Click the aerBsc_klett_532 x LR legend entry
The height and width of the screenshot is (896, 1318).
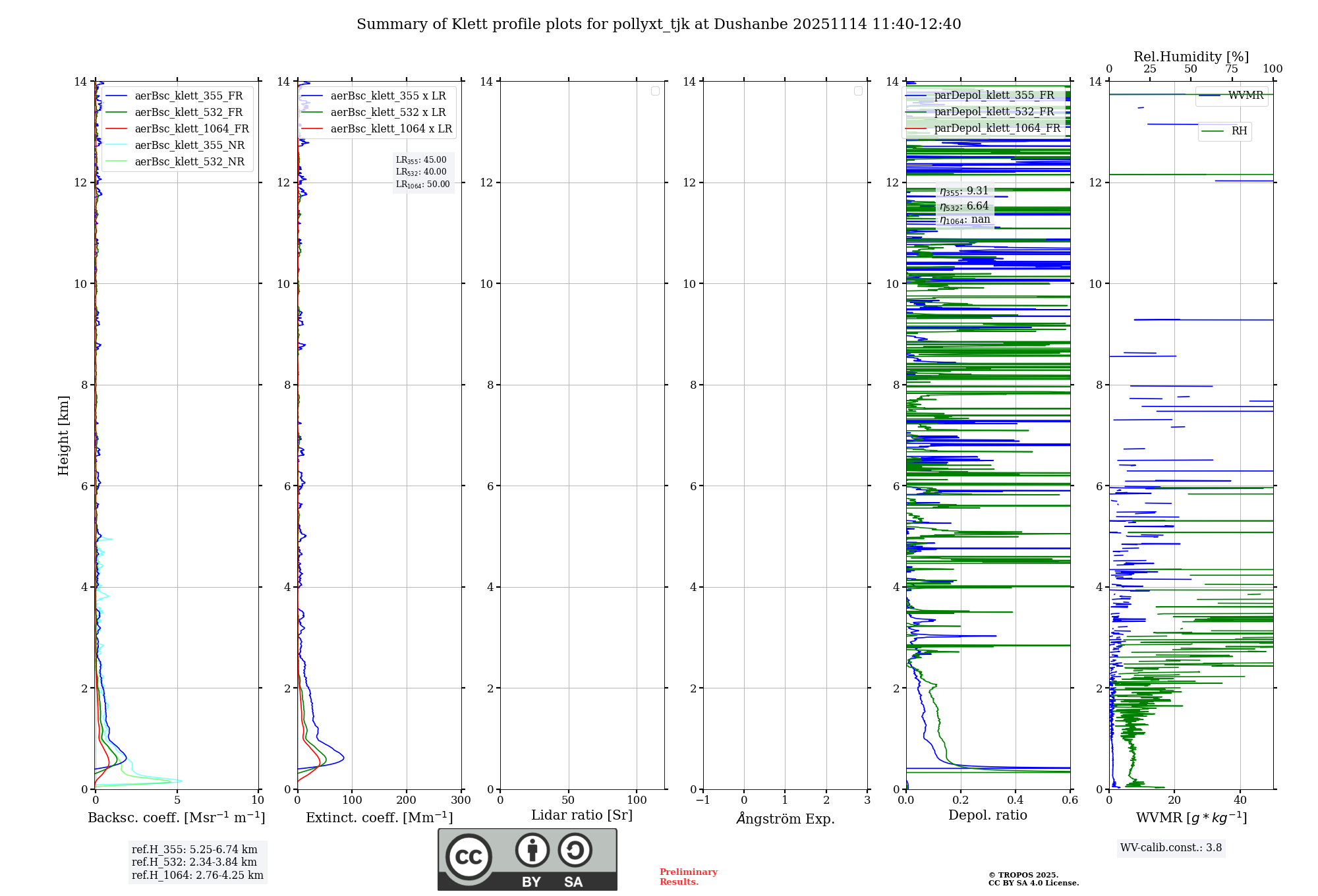coord(387,113)
